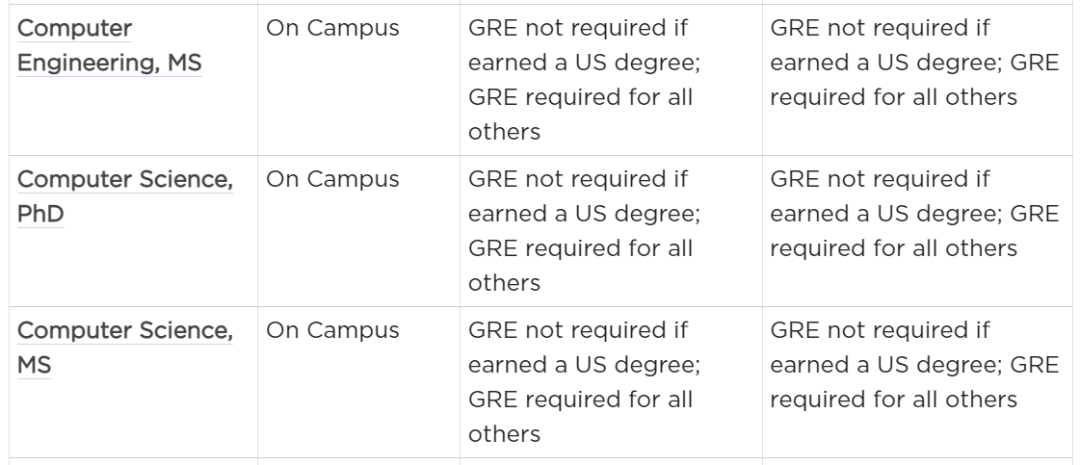Click 'required for all others' in Computer Science MS row
Screen dimensions: 1080x465
pos(893,399)
